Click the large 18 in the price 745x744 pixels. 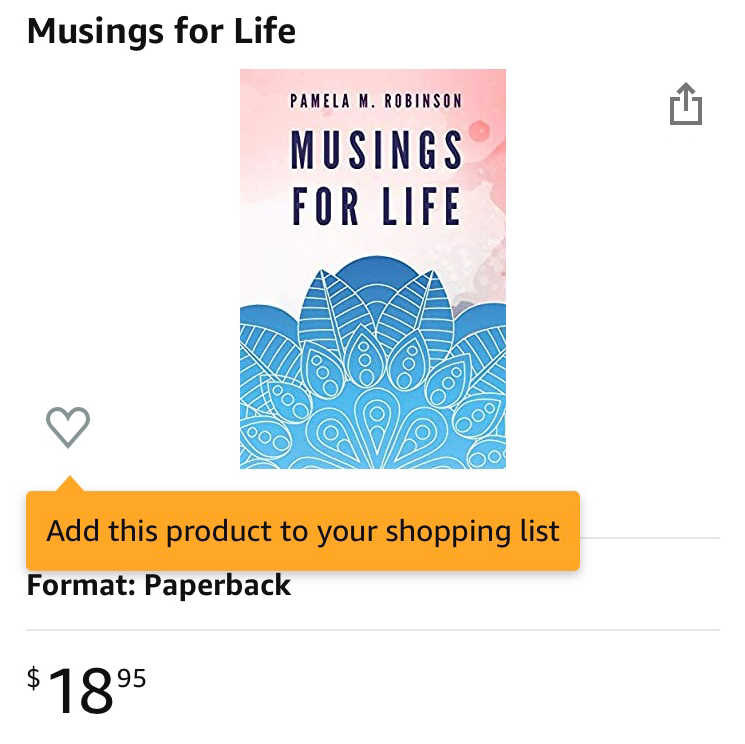(81, 690)
